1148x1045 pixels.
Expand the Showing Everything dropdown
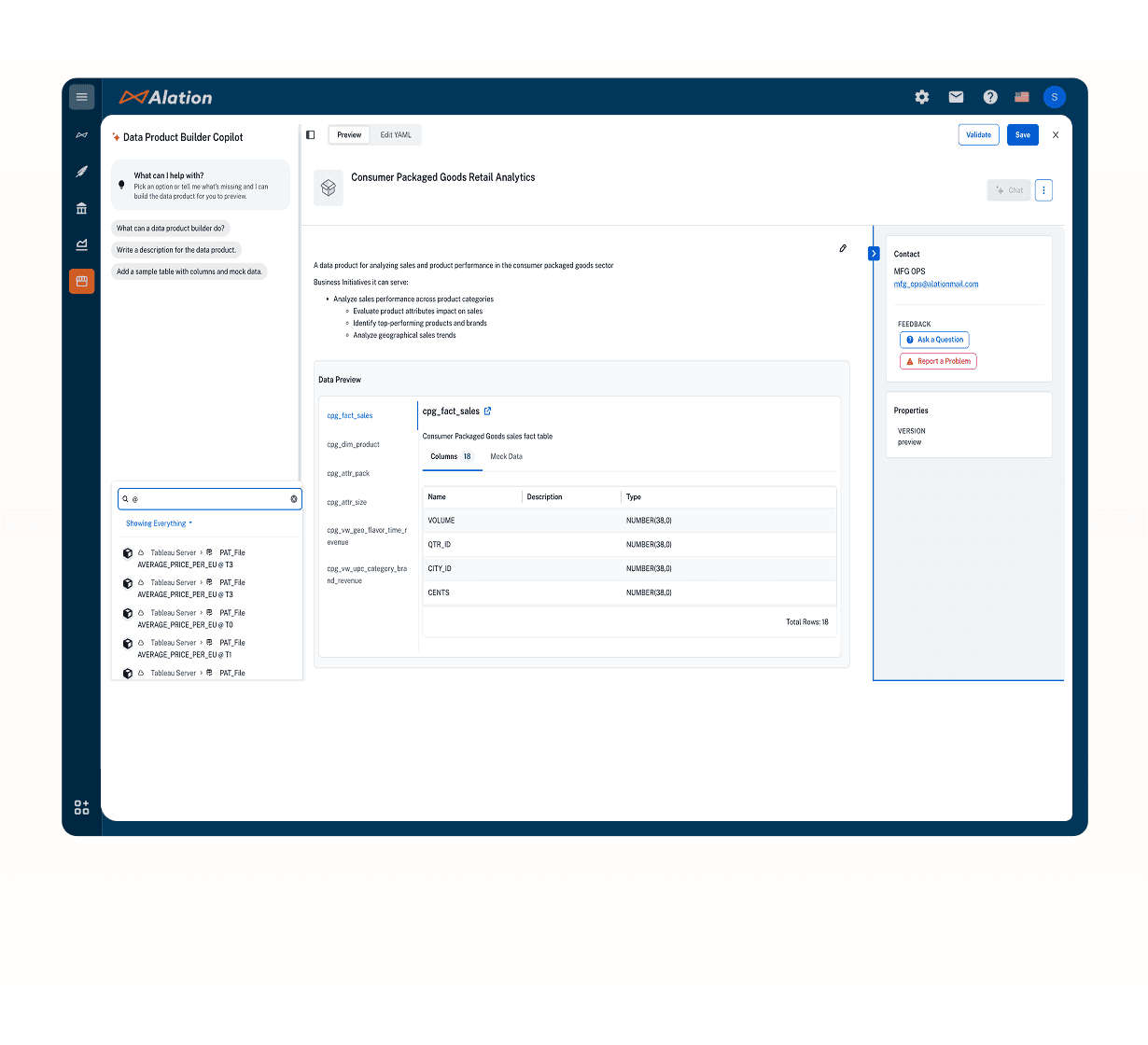coord(158,522)
